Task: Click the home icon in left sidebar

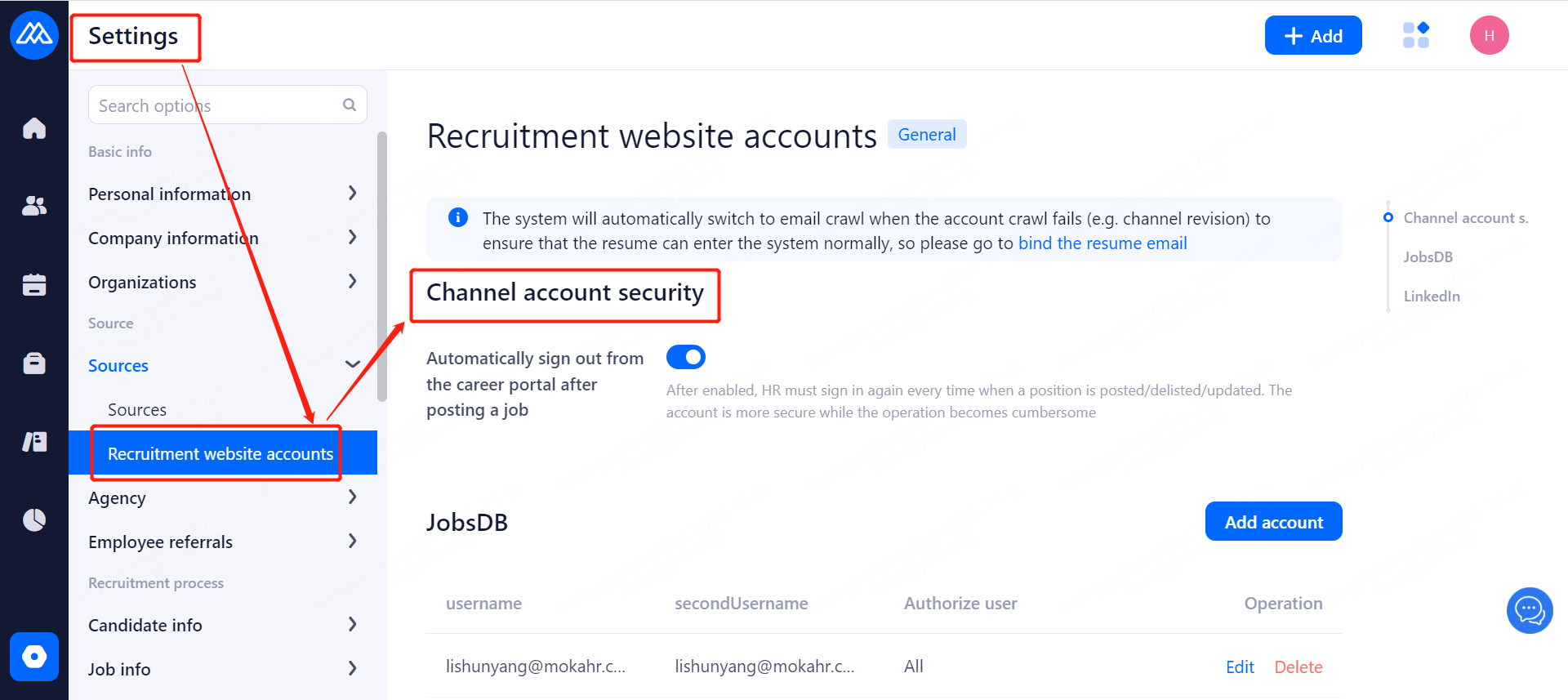Action: [x=34, y=128]
